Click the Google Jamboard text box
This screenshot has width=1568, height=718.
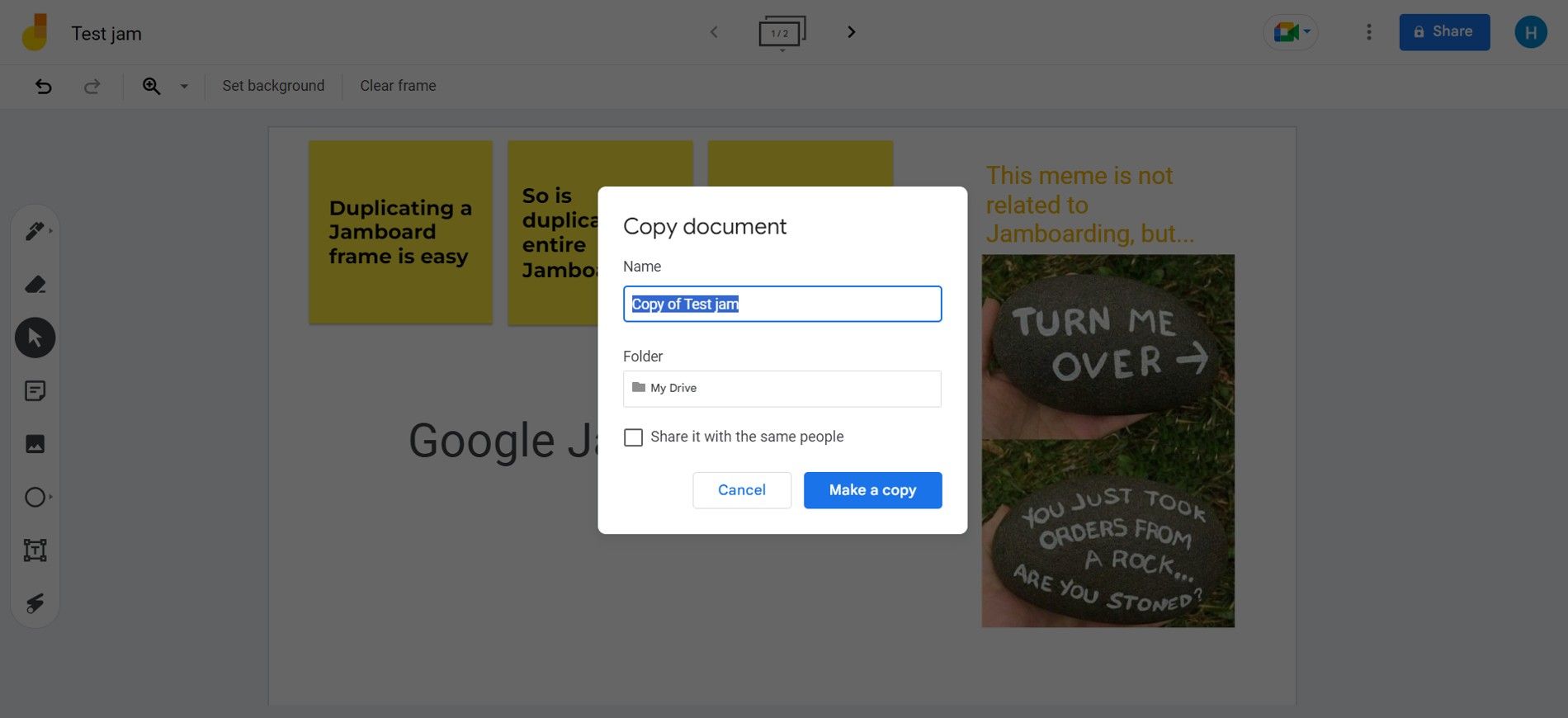pyautogui.click(x=502, y=441)
